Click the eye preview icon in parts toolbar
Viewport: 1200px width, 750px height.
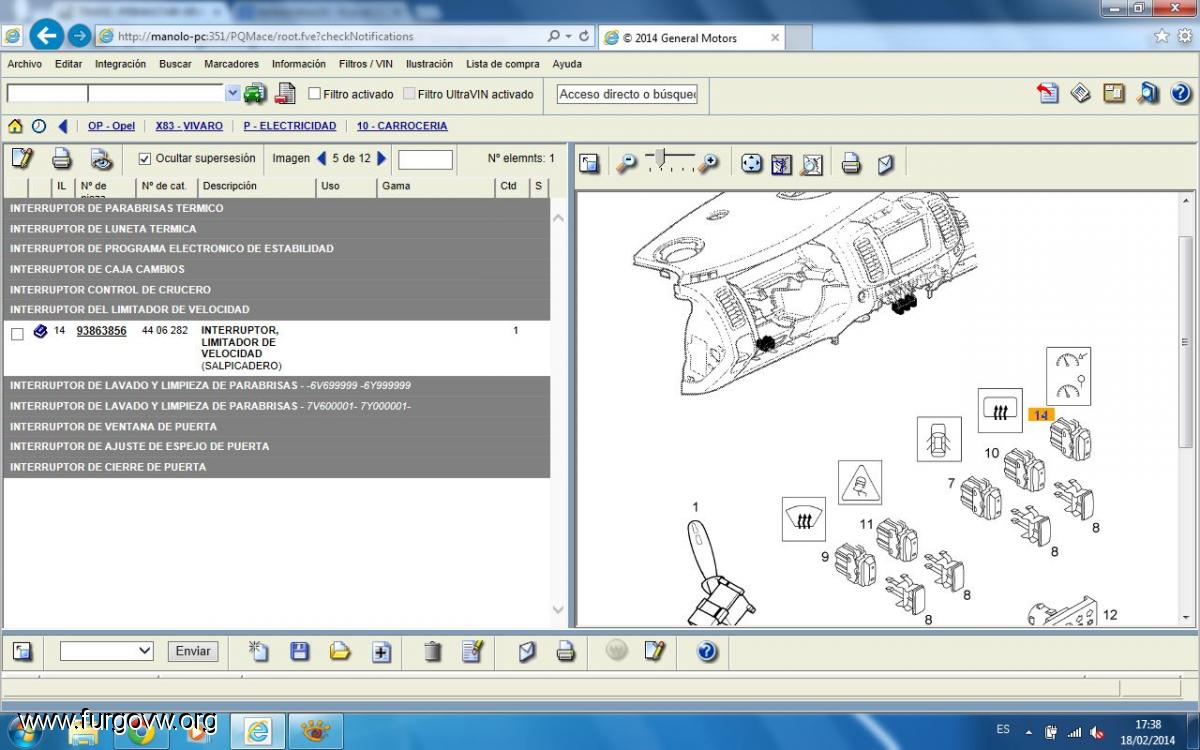tap(101, 158)
